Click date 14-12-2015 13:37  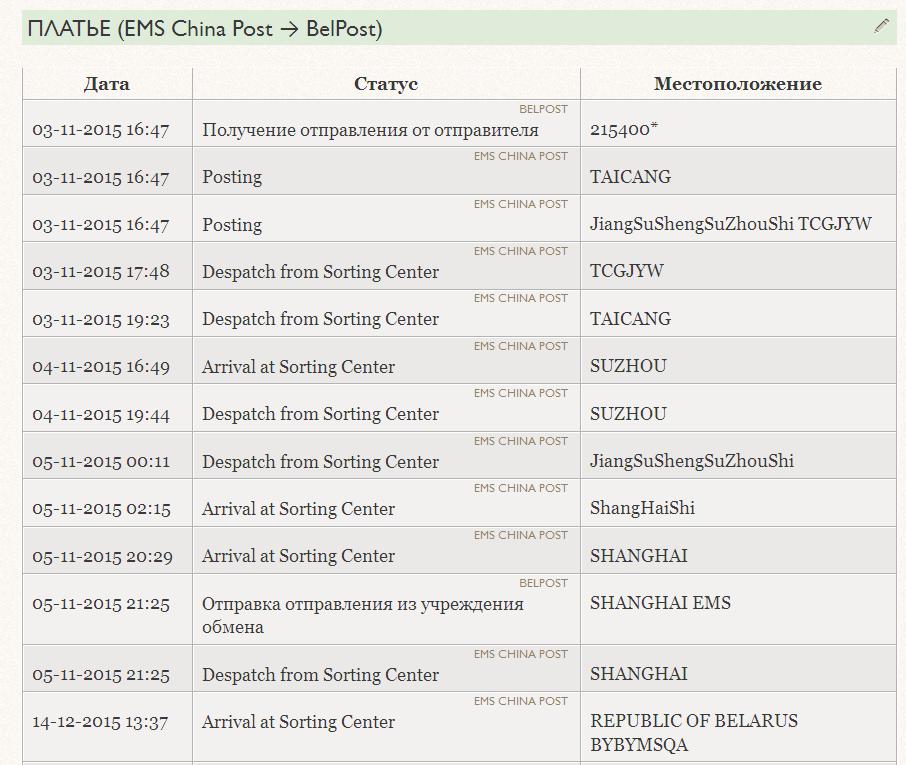(100, 722)
